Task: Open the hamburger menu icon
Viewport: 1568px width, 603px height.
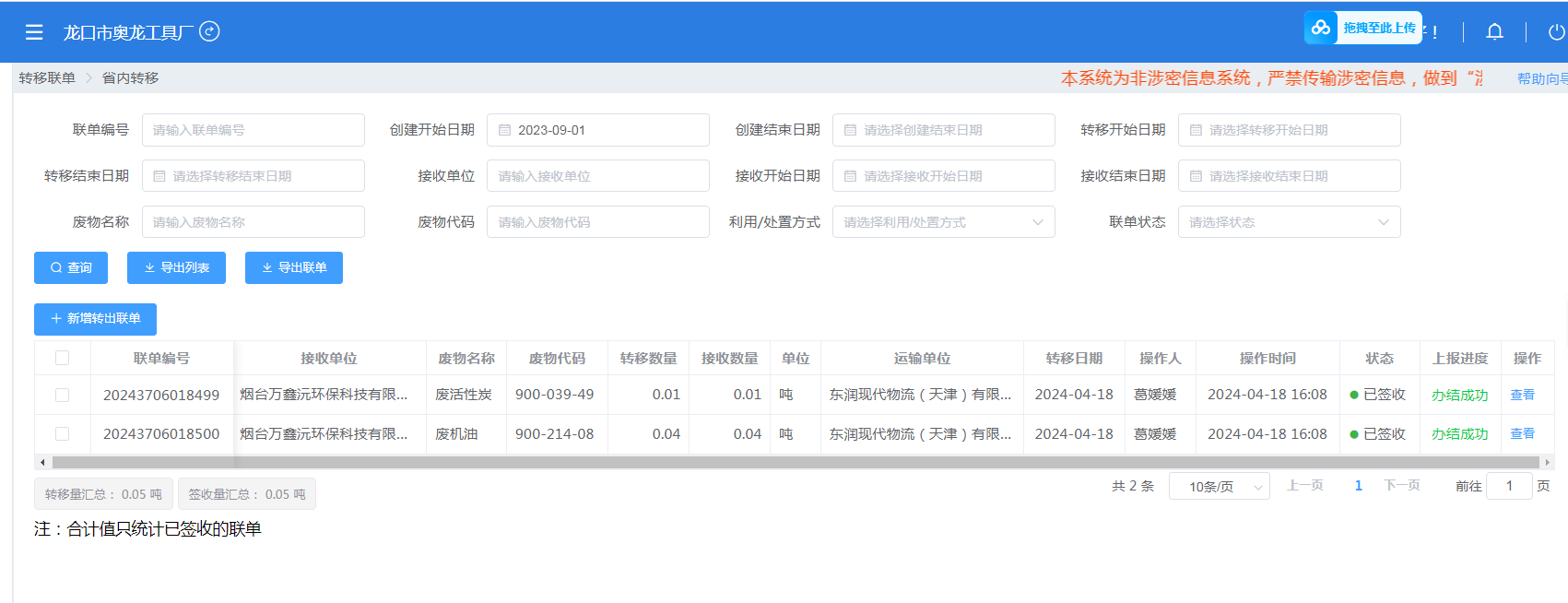Action: tap(34, 32)
